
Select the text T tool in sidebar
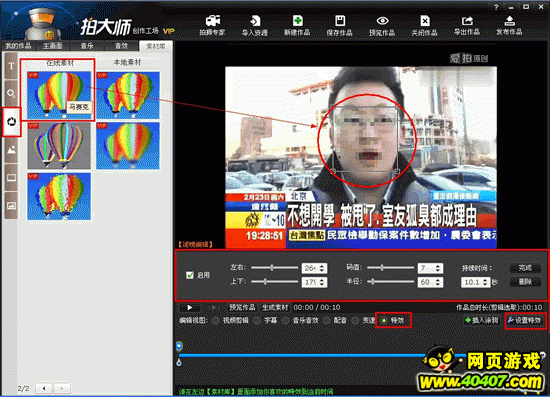click(11, 66)
